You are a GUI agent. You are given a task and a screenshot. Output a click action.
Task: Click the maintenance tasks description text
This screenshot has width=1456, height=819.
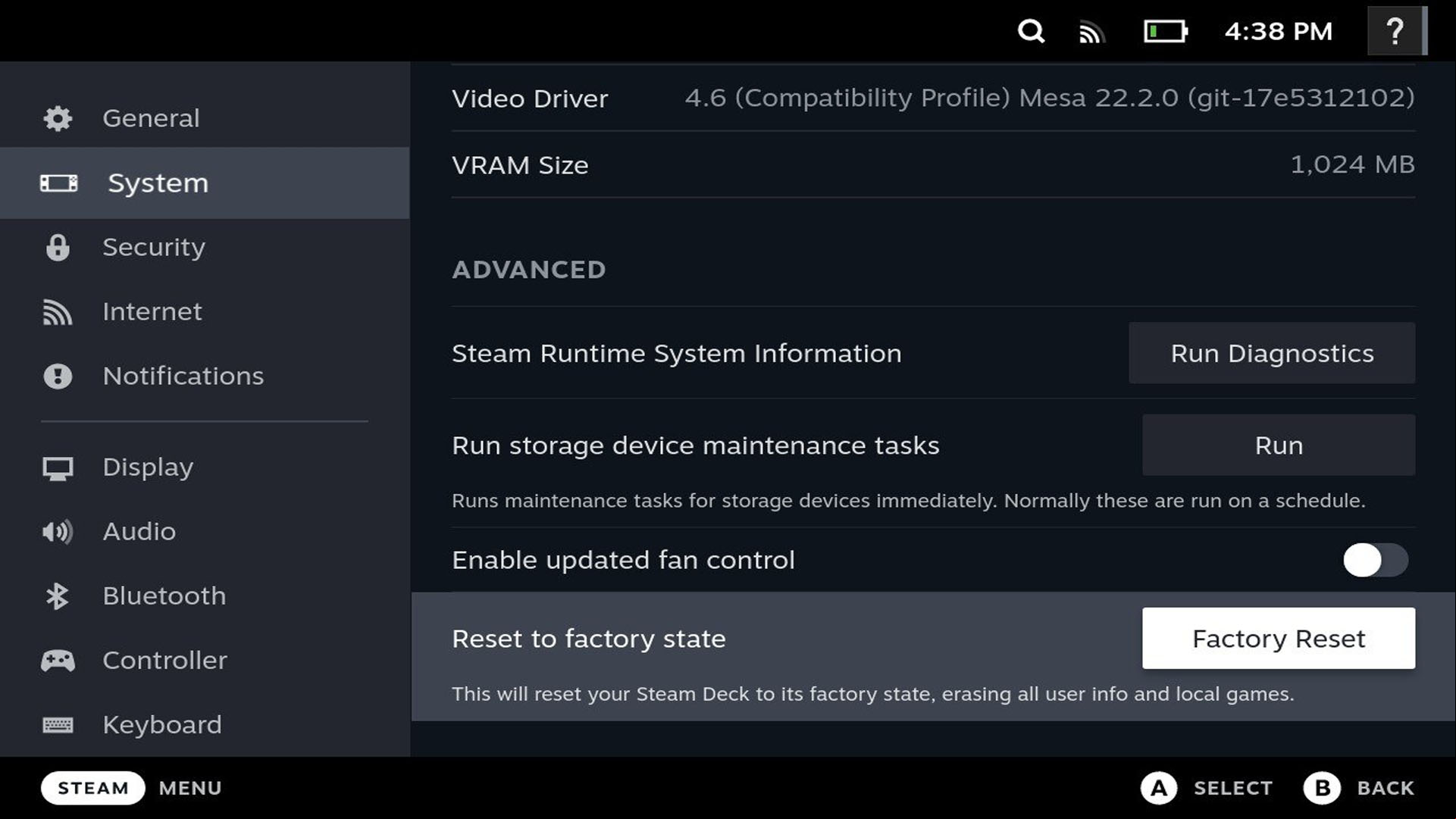click(909, 501)
